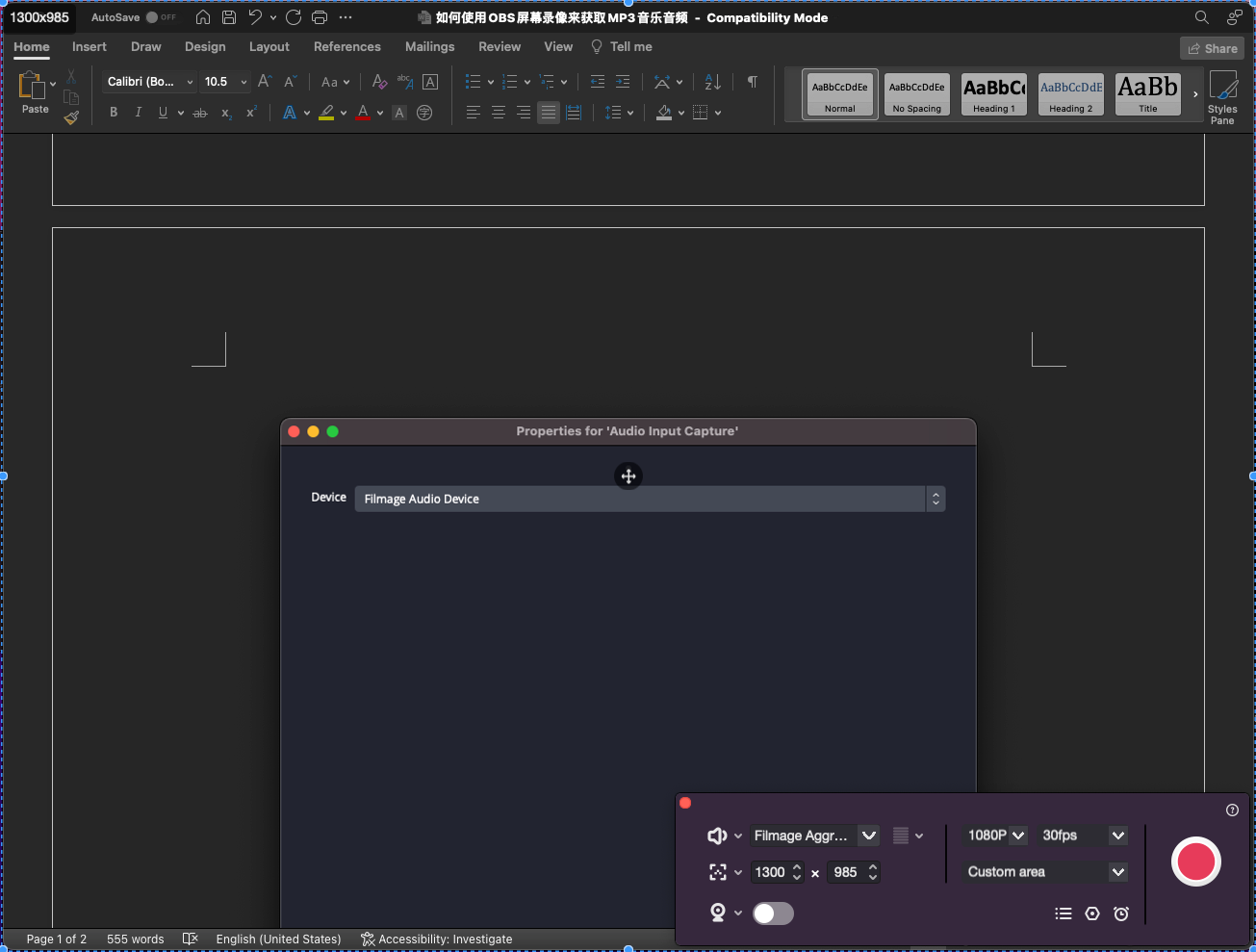Open the recording list icon
This screenshot has height=952, width=1256.
tap(1064, 913)
